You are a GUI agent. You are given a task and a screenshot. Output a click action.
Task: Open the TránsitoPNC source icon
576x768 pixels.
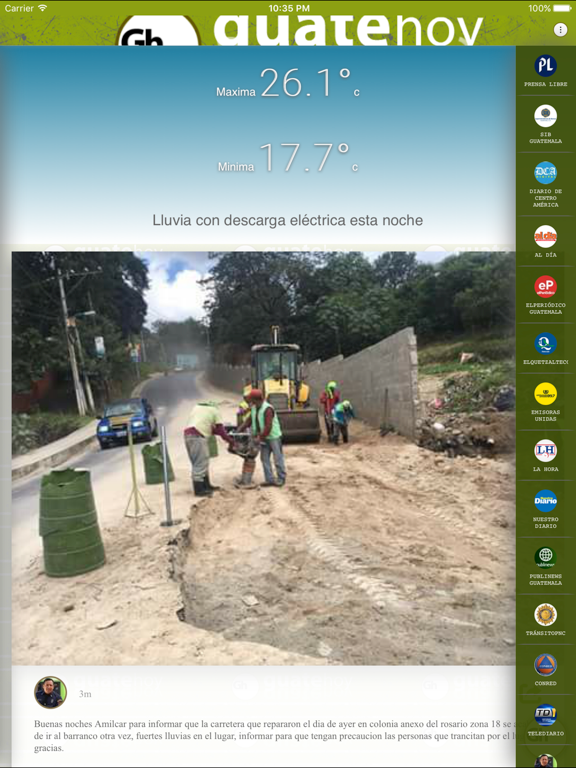click(545, 615)
